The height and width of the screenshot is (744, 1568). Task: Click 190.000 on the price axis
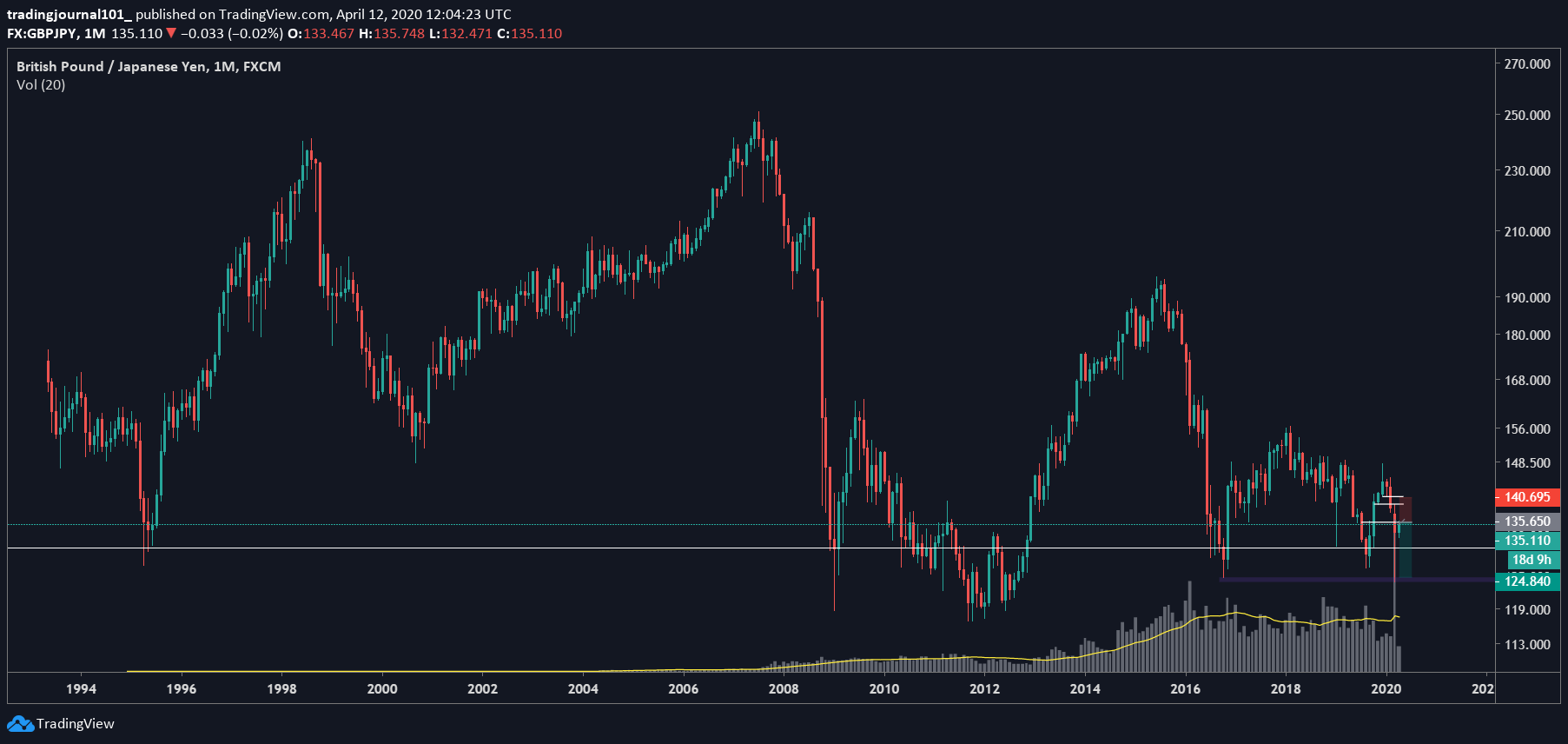coord(1527,297)
